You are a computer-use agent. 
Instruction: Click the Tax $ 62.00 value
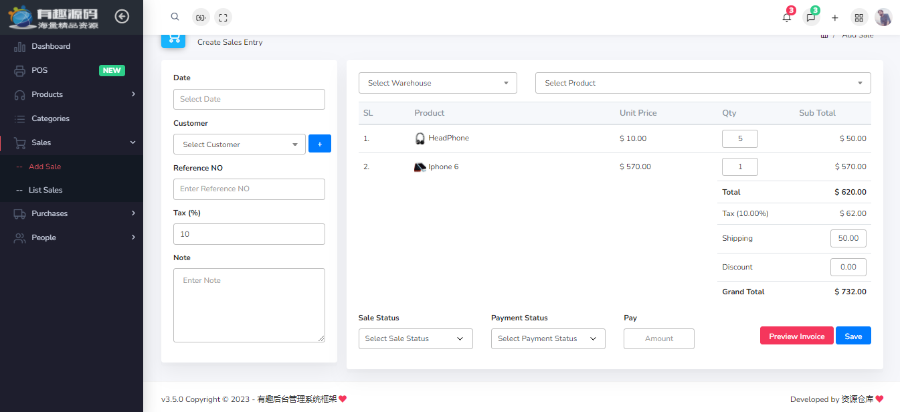(852, 213)
